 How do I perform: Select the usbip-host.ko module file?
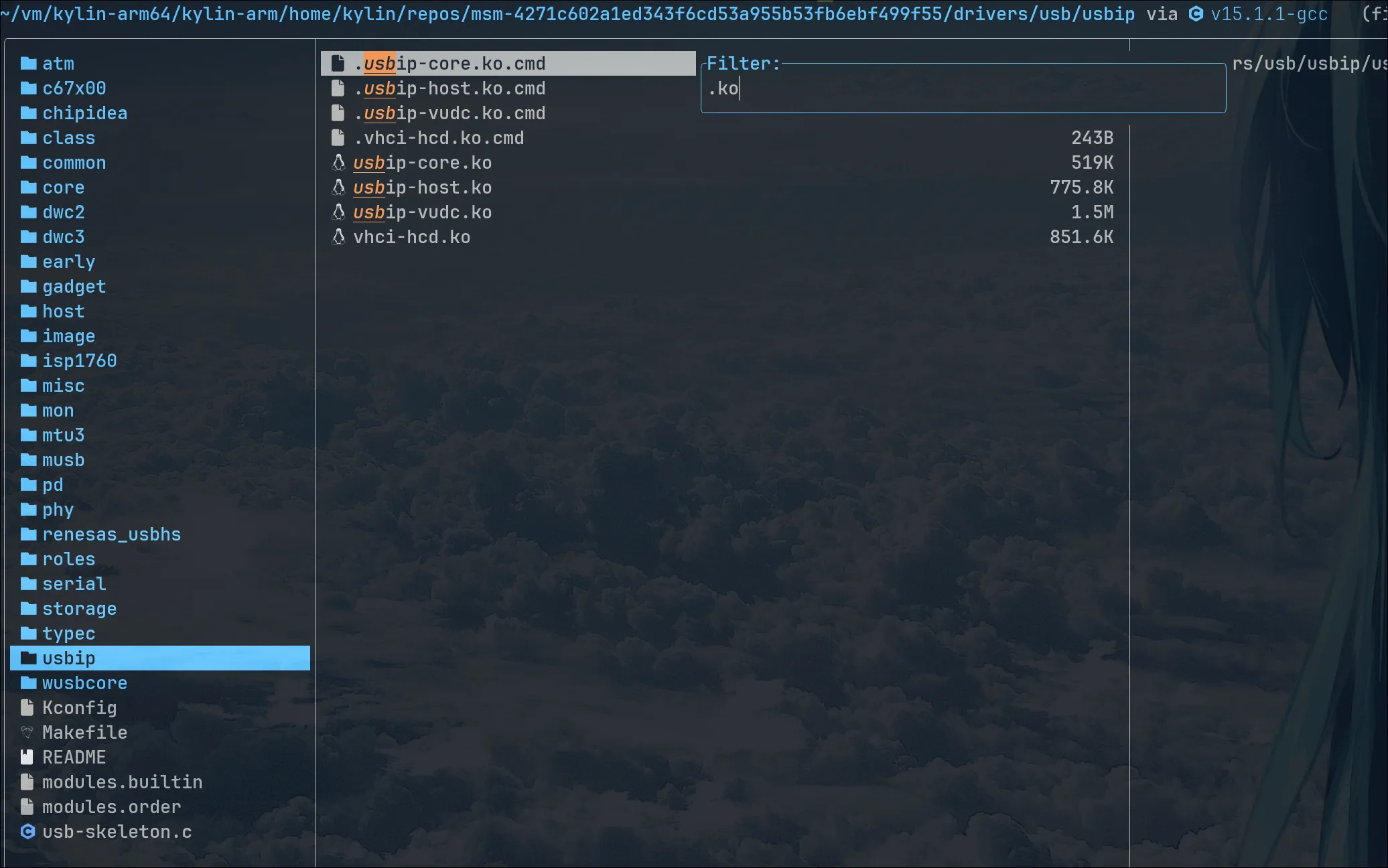[x=422, y=188]
